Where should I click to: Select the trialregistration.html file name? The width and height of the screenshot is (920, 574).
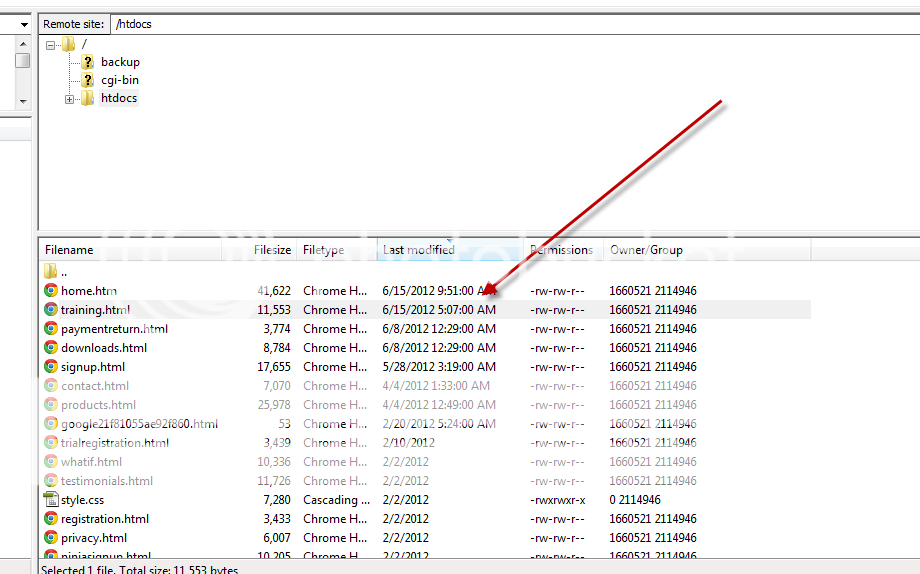pyautogui.click(x=114, y=443)
